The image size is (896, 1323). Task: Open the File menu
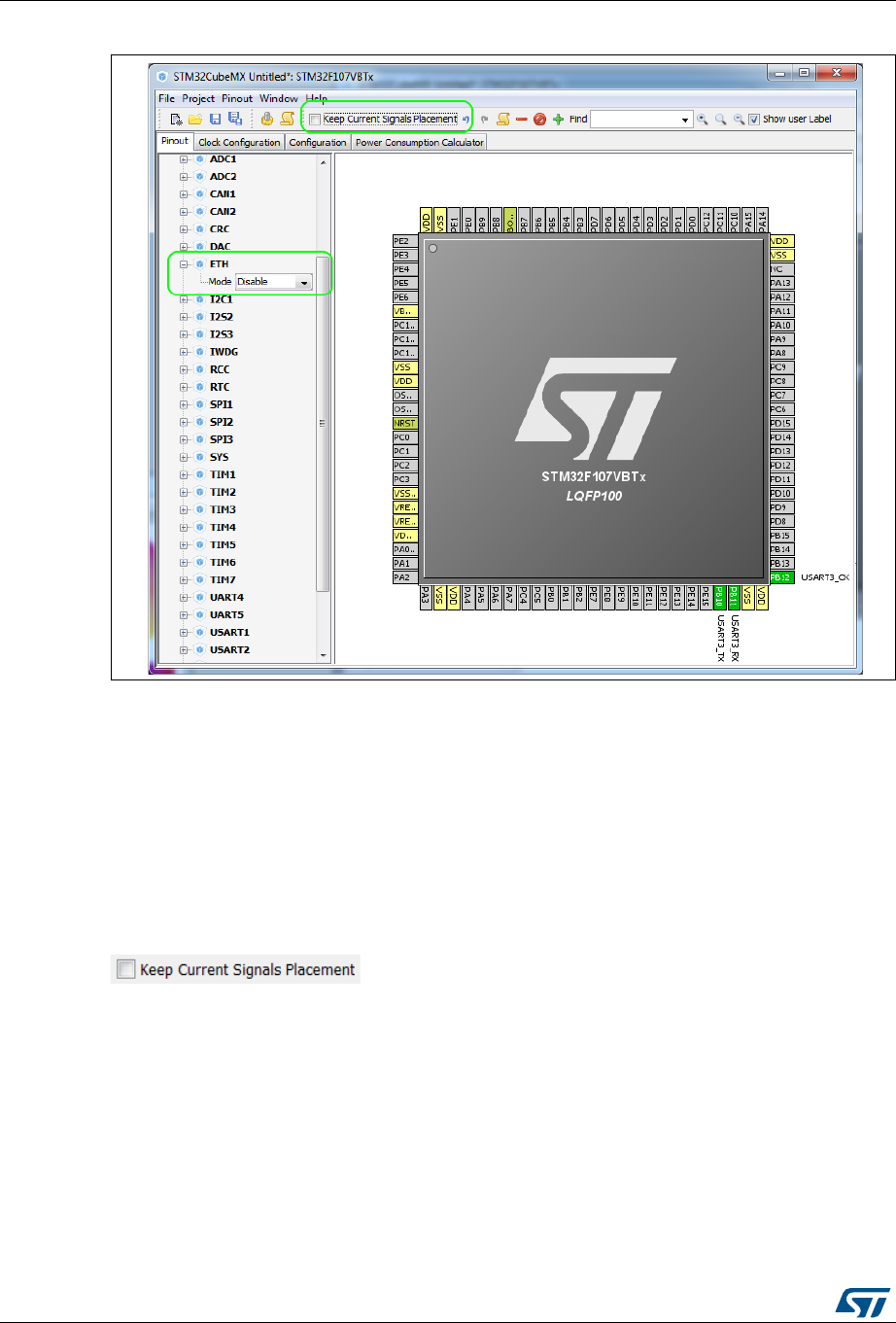click(167, 98)
